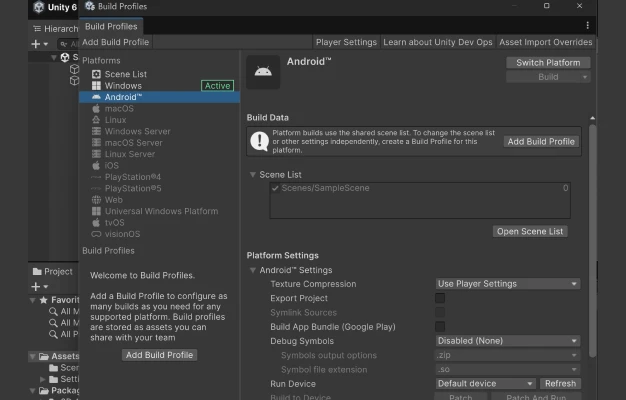Collapse the Android Settings section
This screenshot has height=400, width=626.
(x=253, y=270)
